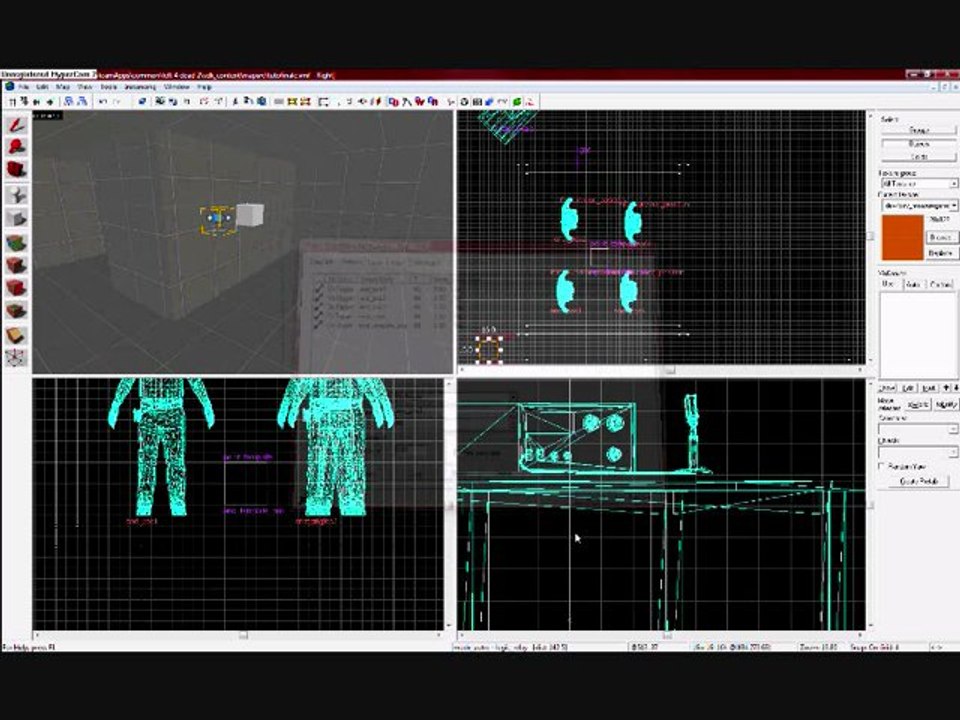Viewport: 960px width, 720px height.
Task: Select the Clipping tool
Action: 17,335
